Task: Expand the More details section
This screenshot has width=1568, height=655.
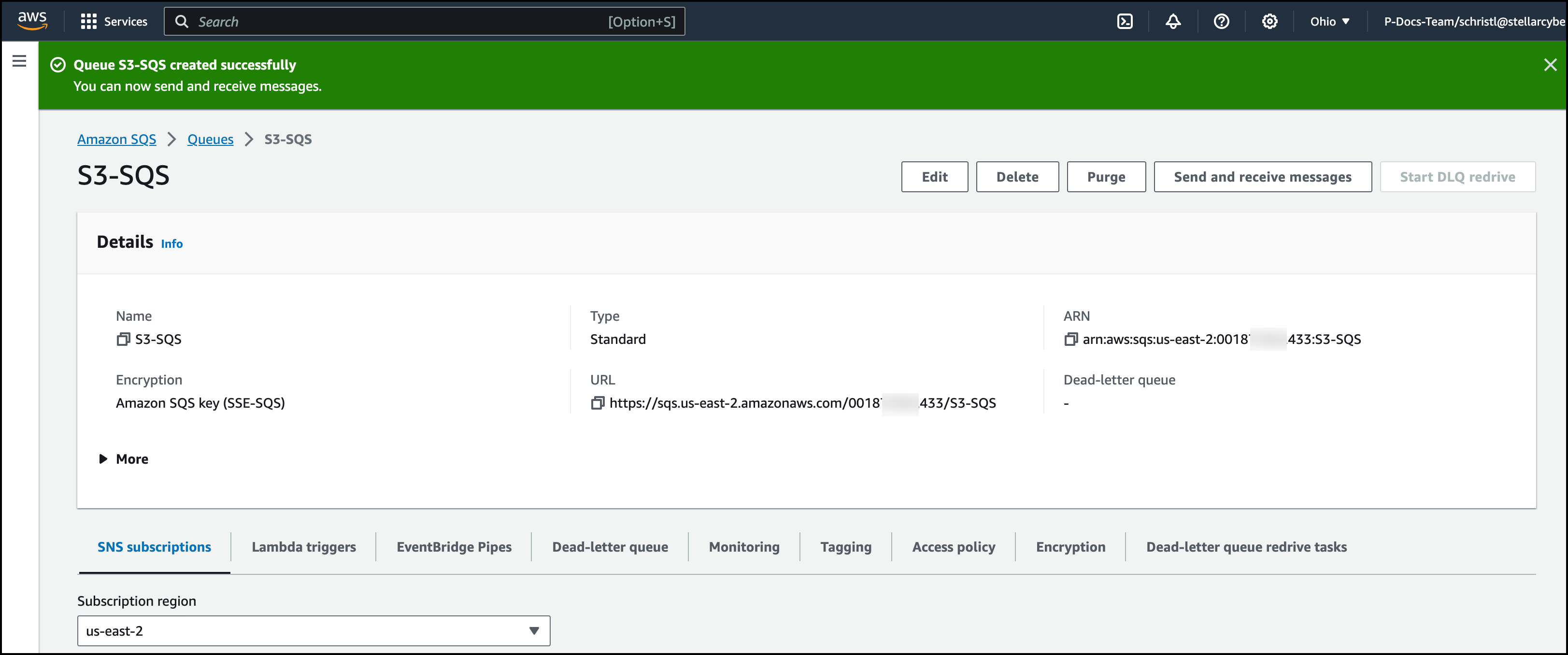Action: pos(124,459)
